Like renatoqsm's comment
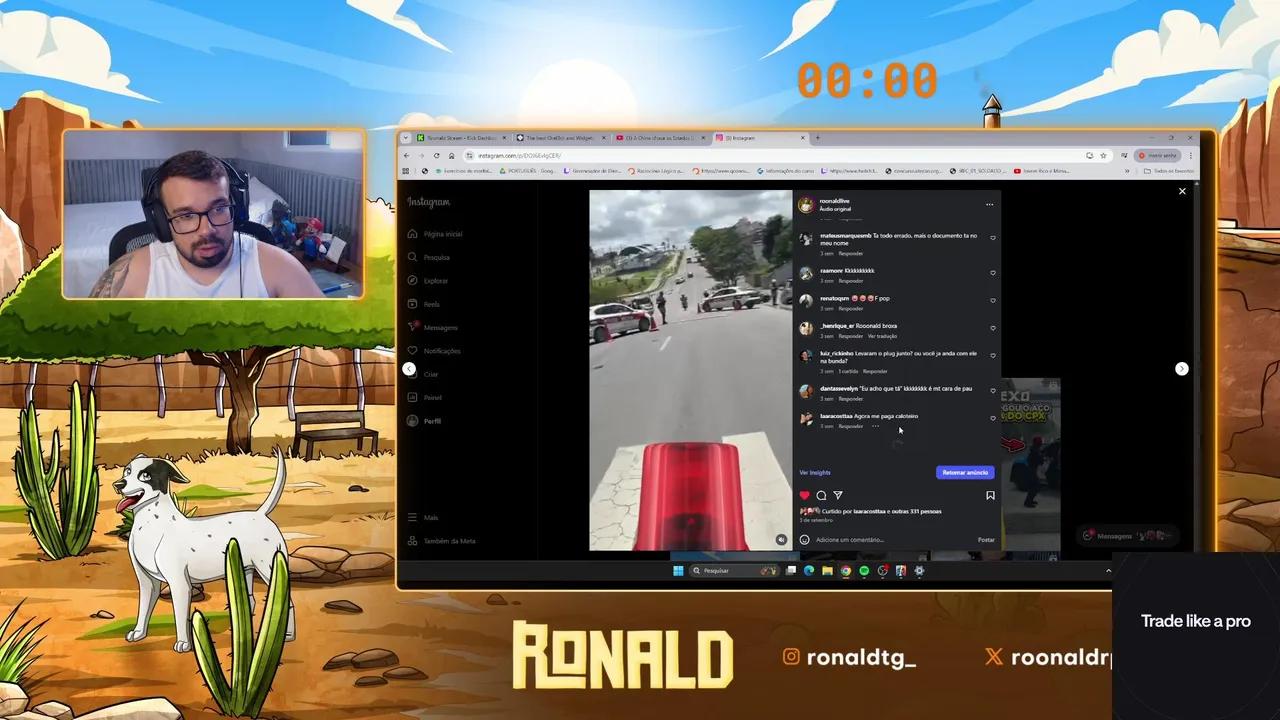Viewport: 1280px width, 720px height. click(x=992, y=300)
